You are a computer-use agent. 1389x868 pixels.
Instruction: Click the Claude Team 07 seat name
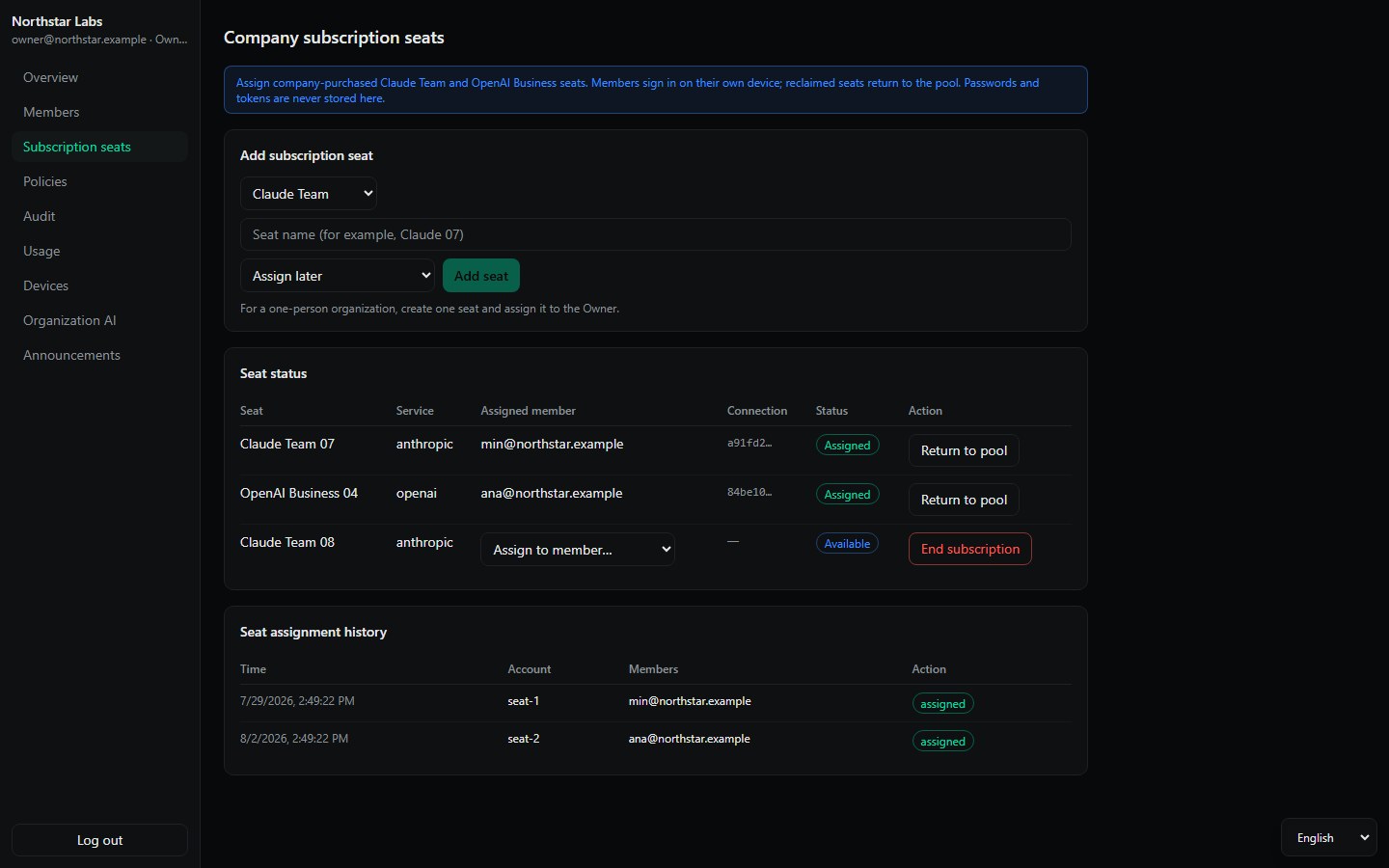pyautogui.click(x=287, y=444)
